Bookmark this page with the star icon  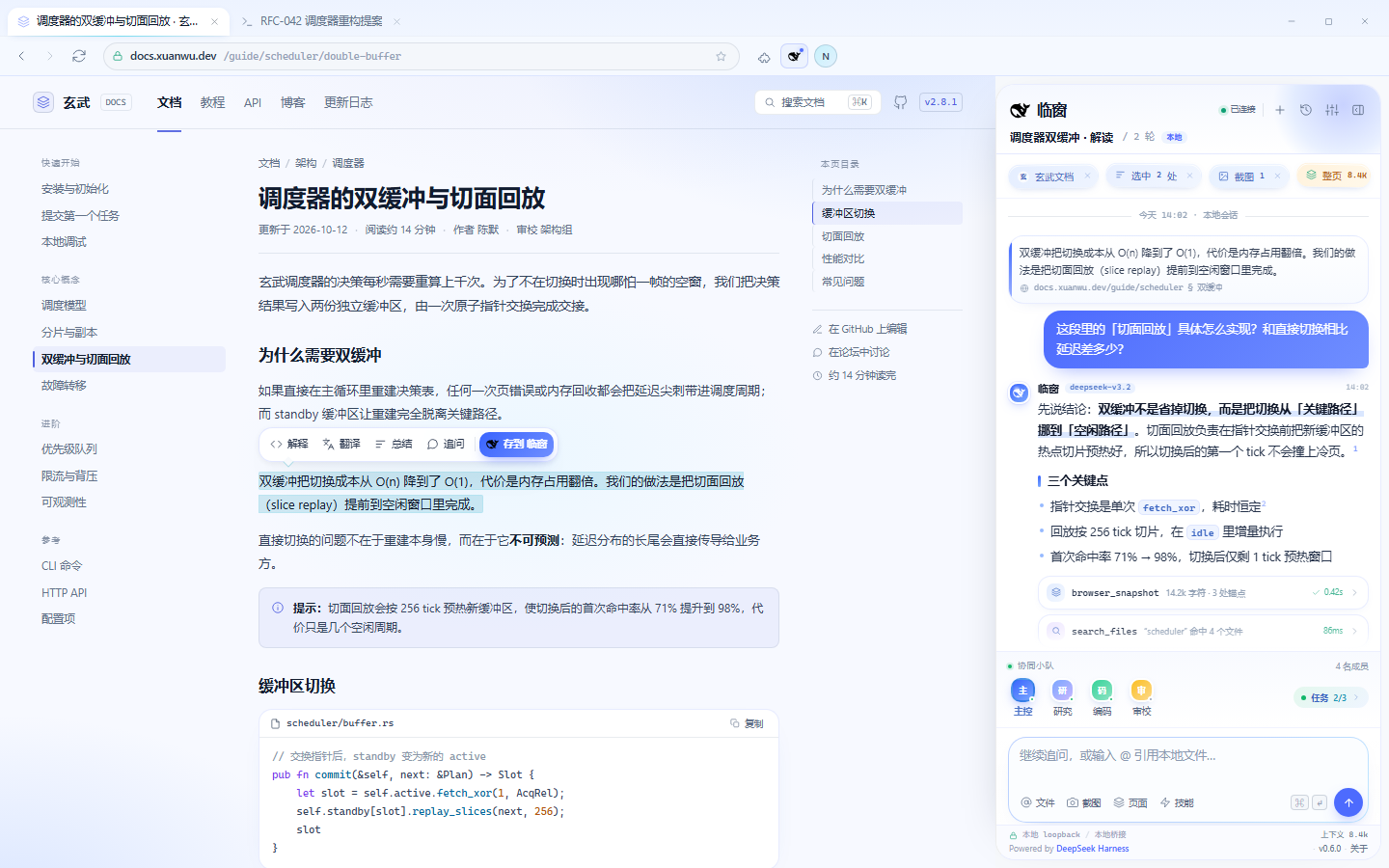[721, 56]
